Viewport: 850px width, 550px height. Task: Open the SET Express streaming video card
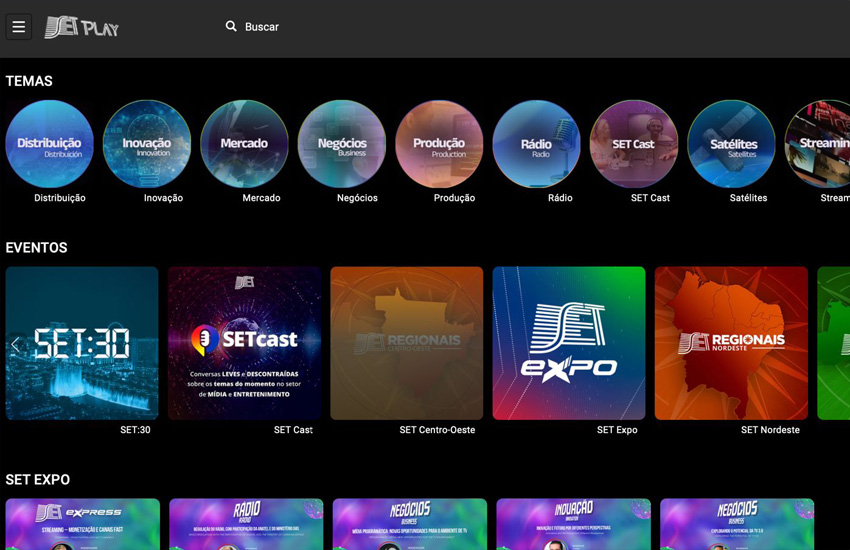click(83, 524)
